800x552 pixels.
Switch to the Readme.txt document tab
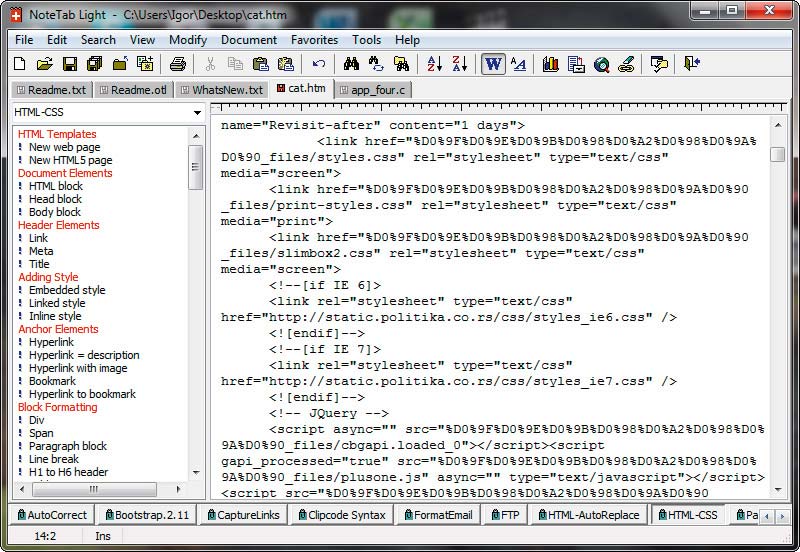point(52,90)
